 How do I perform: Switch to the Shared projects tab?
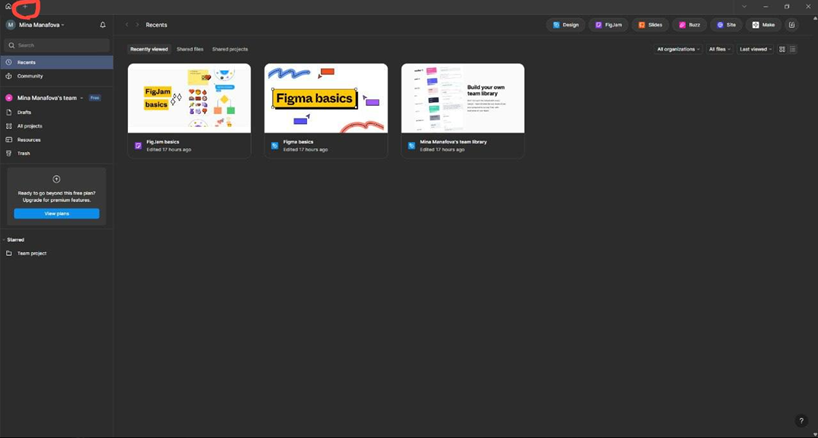pyautogui.click(x=230, y=49)
